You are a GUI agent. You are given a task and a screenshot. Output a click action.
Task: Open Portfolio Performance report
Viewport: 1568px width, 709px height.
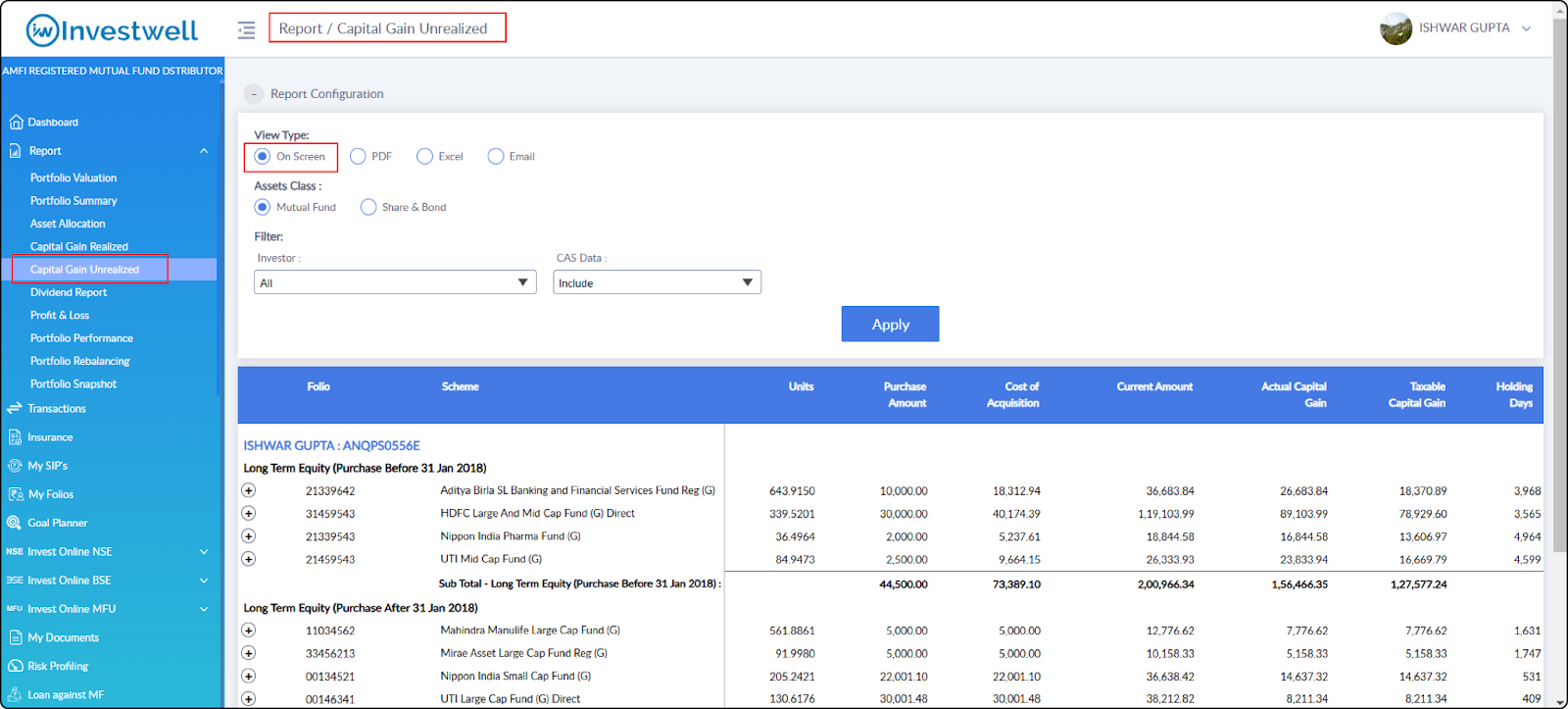[81, 338]
